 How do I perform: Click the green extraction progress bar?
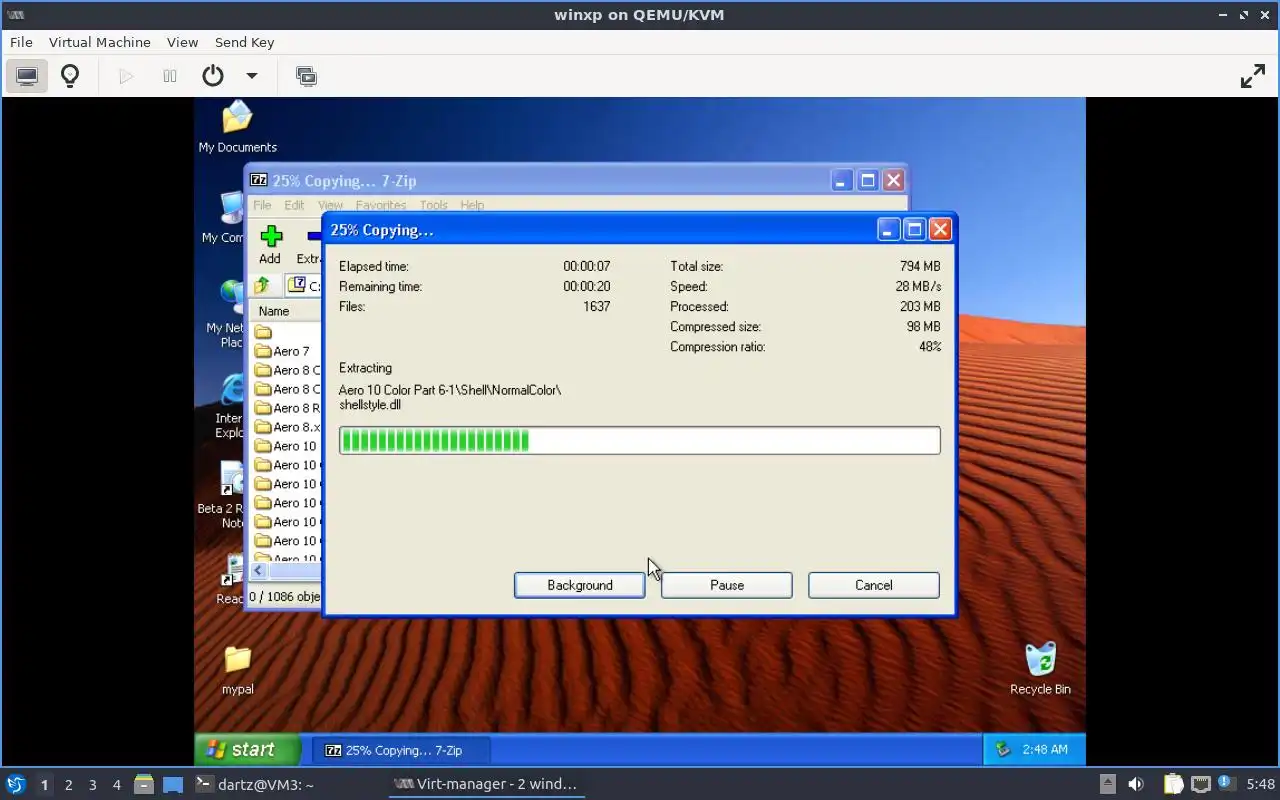639,440
